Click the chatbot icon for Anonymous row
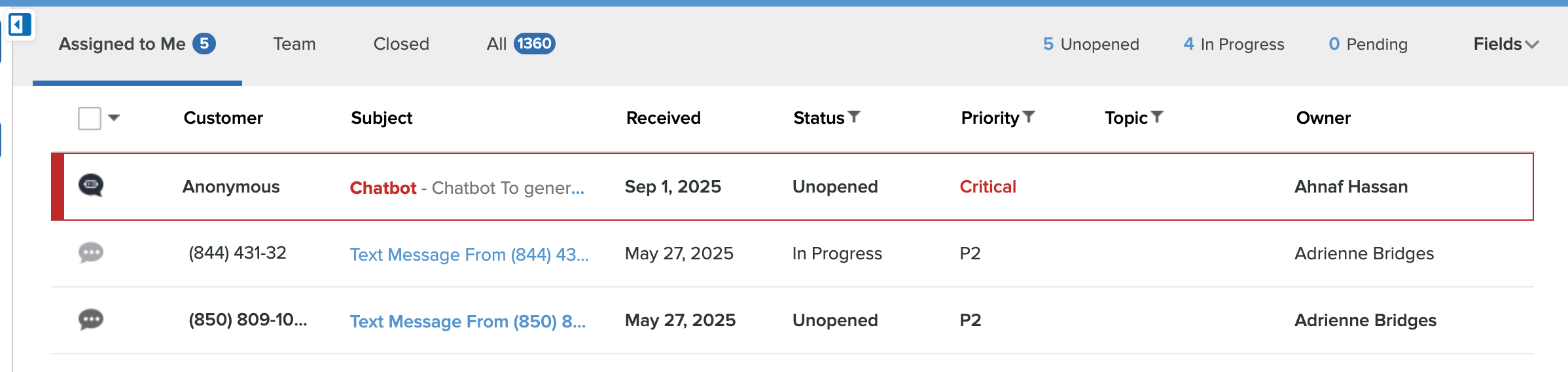 pyautogui.click(x=91, y=186)
